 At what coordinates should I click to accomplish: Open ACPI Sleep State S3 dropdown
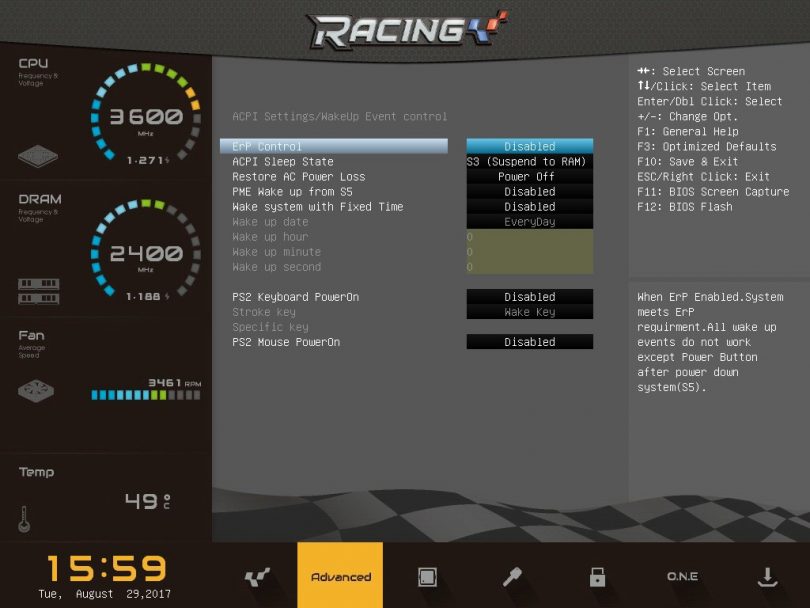tap(529, 162)
